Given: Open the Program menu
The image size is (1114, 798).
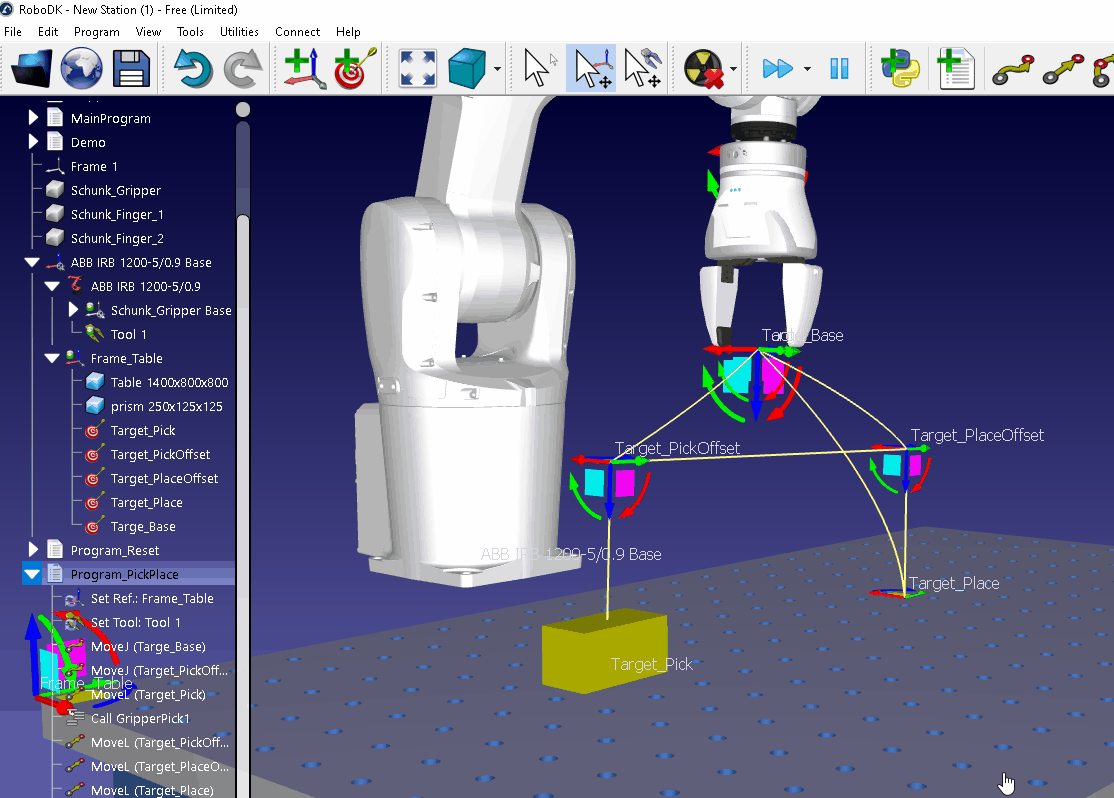Looking at the screenshot, I should pyautogui.click(x=97, y=32).
